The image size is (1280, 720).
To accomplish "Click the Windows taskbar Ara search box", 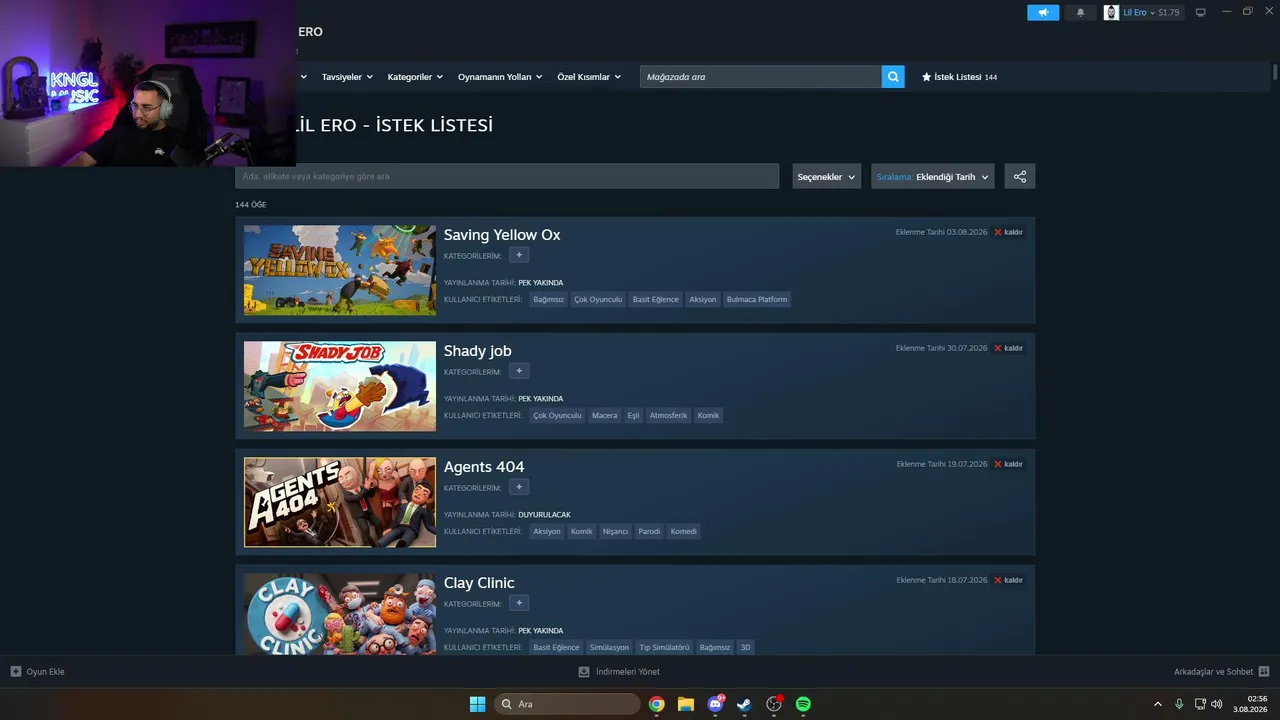I will click(567, 704).
